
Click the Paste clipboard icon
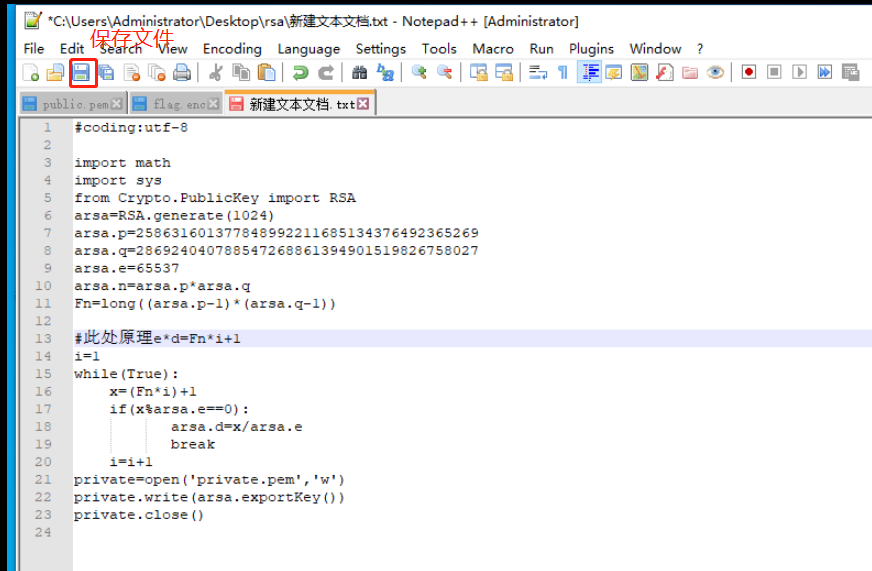[x=266, y=72]
